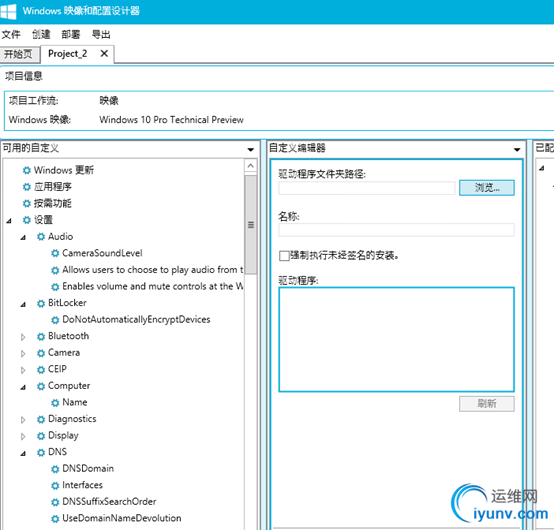Click gear icon beside BitLocker

[x=41, y=303]
